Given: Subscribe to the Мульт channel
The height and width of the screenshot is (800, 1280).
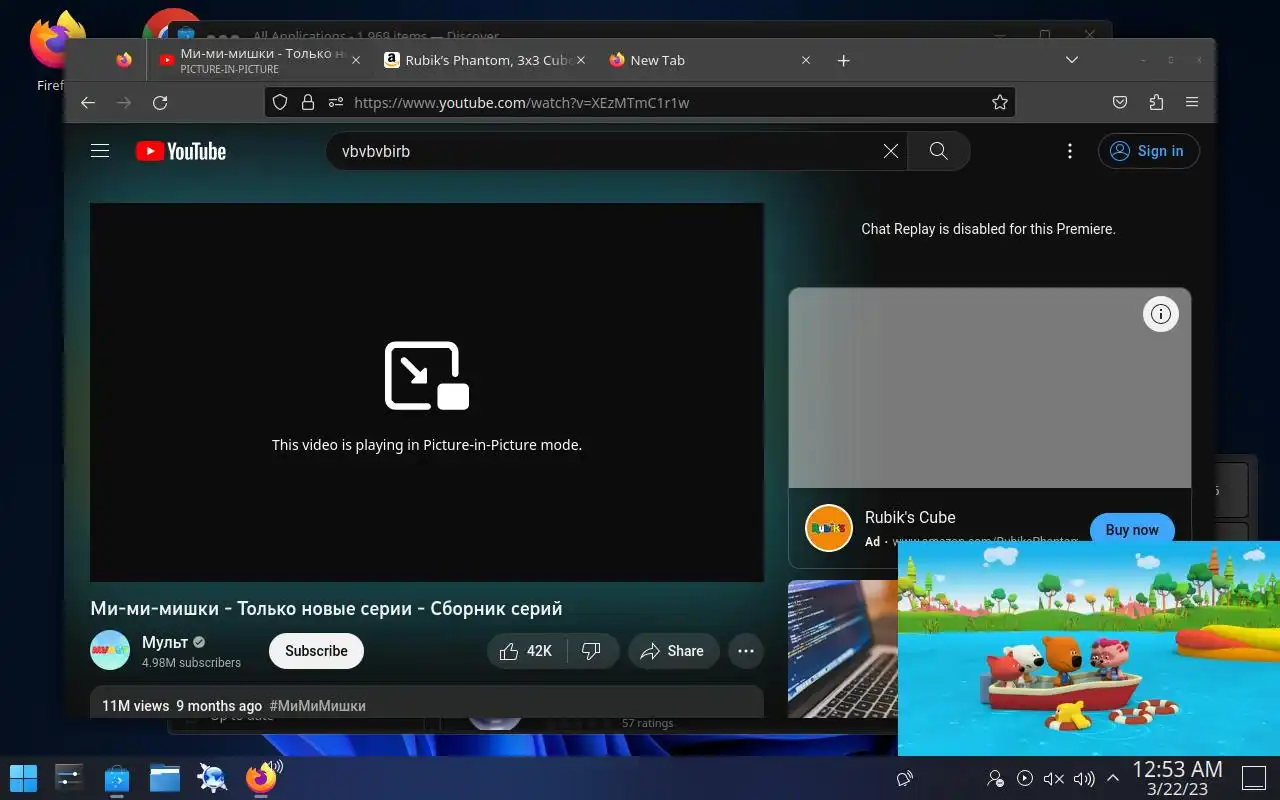Looking at the screenshot, I should (x=316, y=651).
